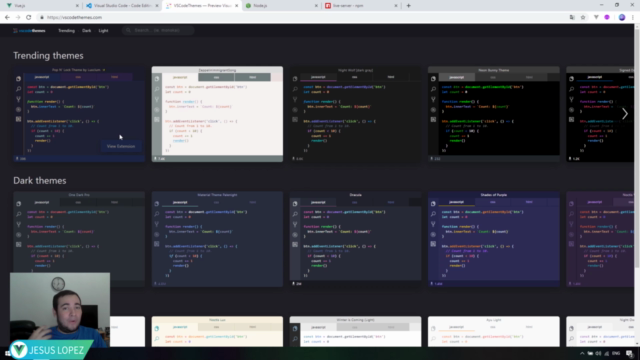Screen dimensions: 640x360
Task: Click the vscodethemes logo
Action: (29, 31)
